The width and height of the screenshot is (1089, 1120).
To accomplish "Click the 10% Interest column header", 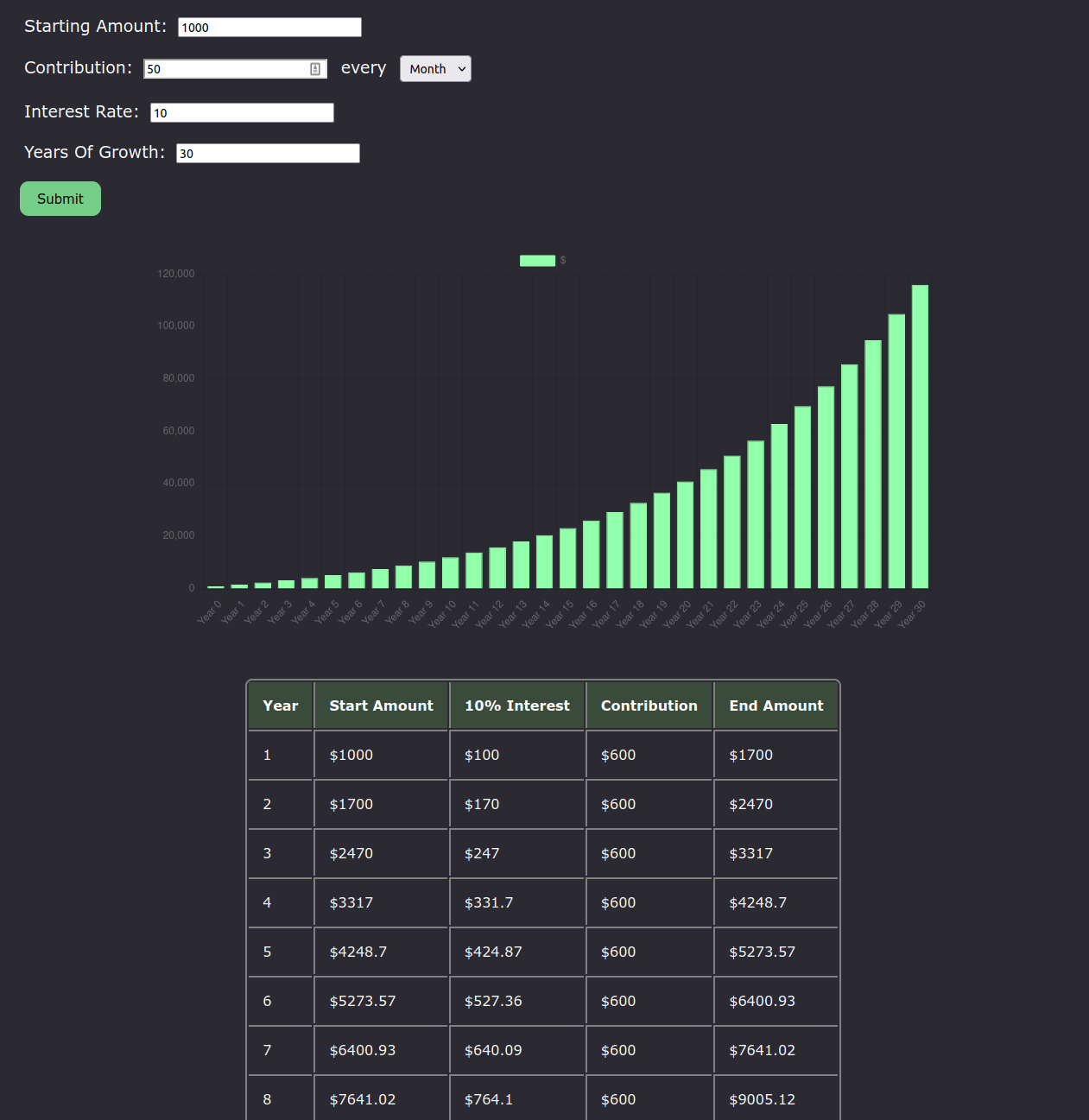I will (x=517, y=705).
